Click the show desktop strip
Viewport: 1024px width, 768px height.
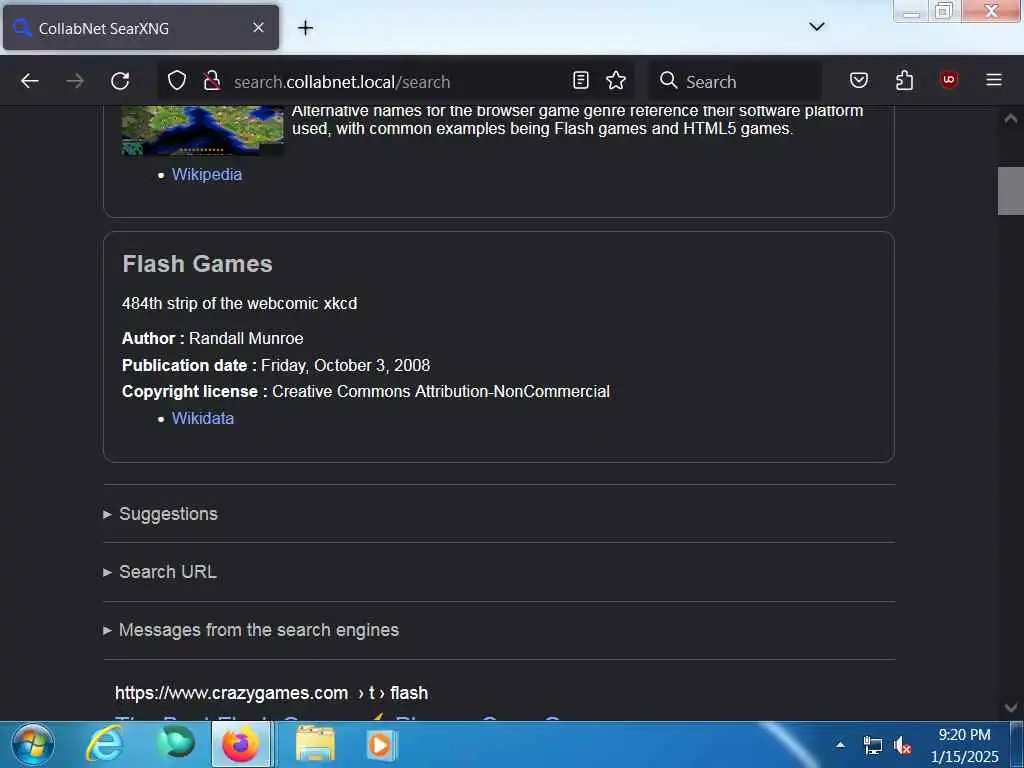point(1017,744)
